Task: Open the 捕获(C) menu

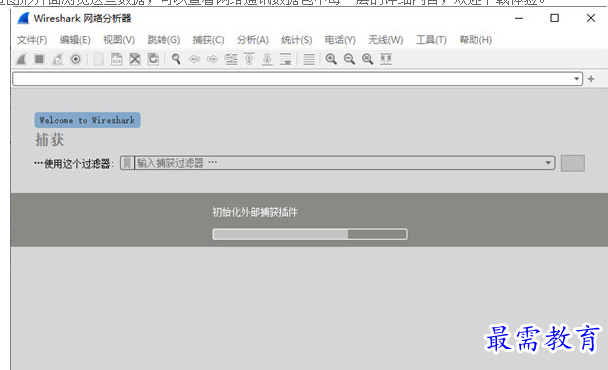Action: coord(208,40)
